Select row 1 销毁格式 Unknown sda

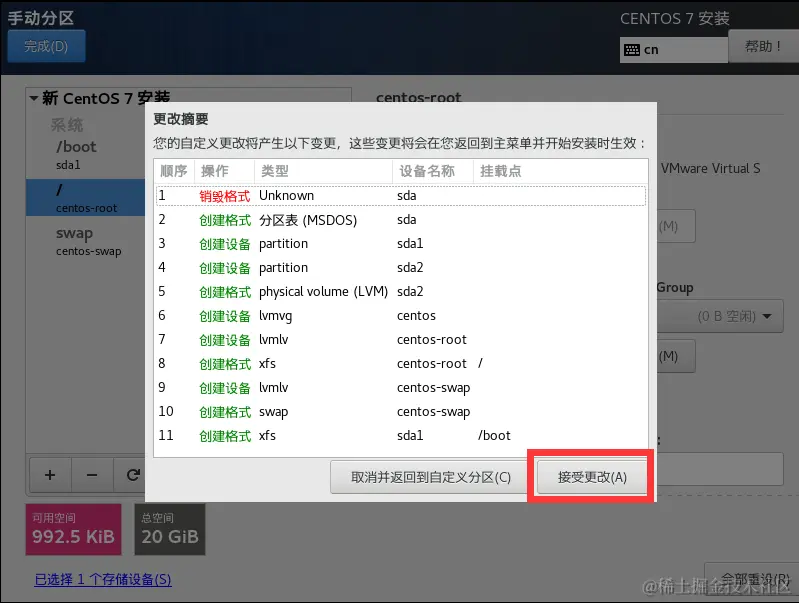click(401, 196)
